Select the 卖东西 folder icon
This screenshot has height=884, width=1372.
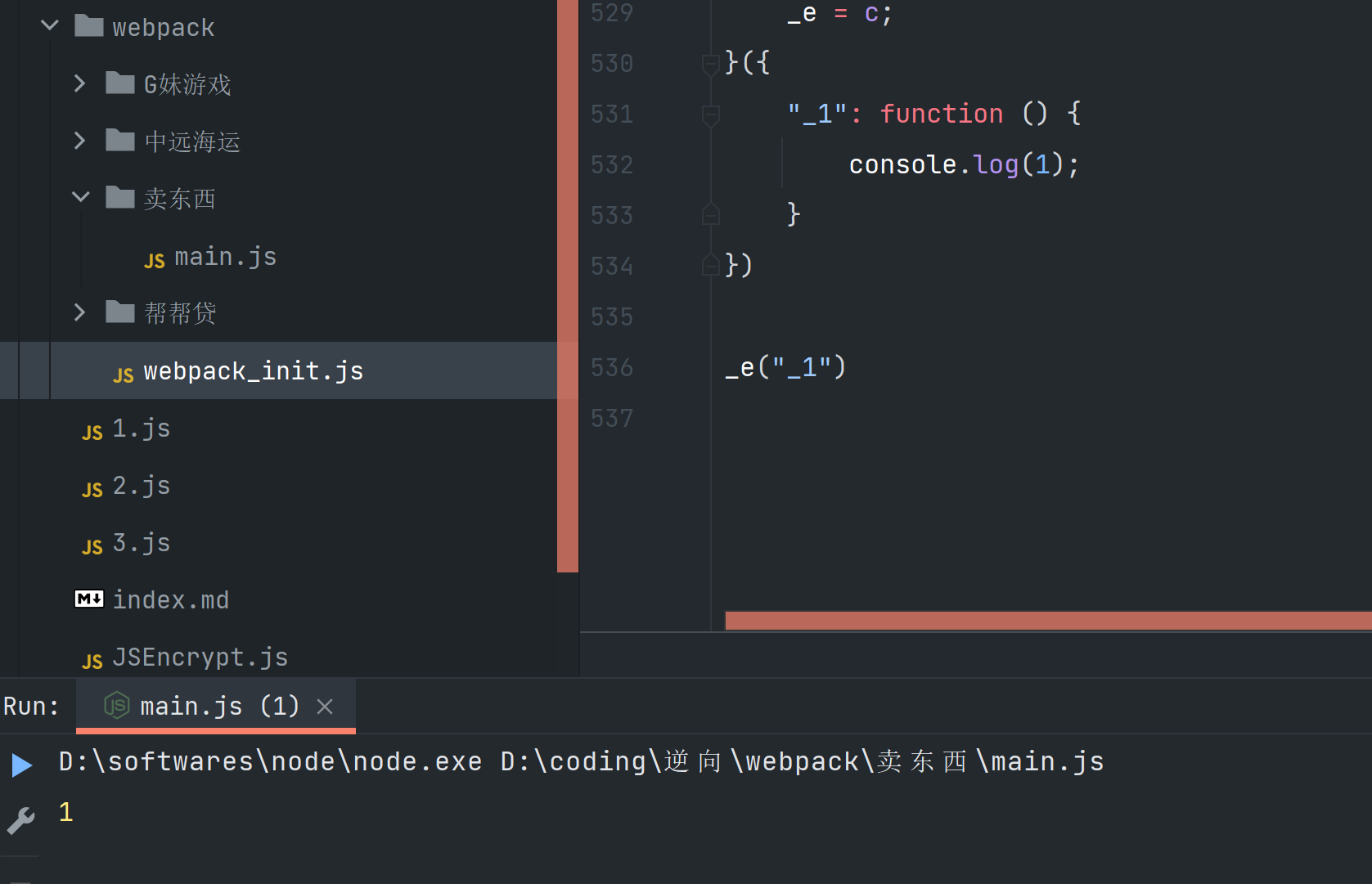(x=120, y=198)
